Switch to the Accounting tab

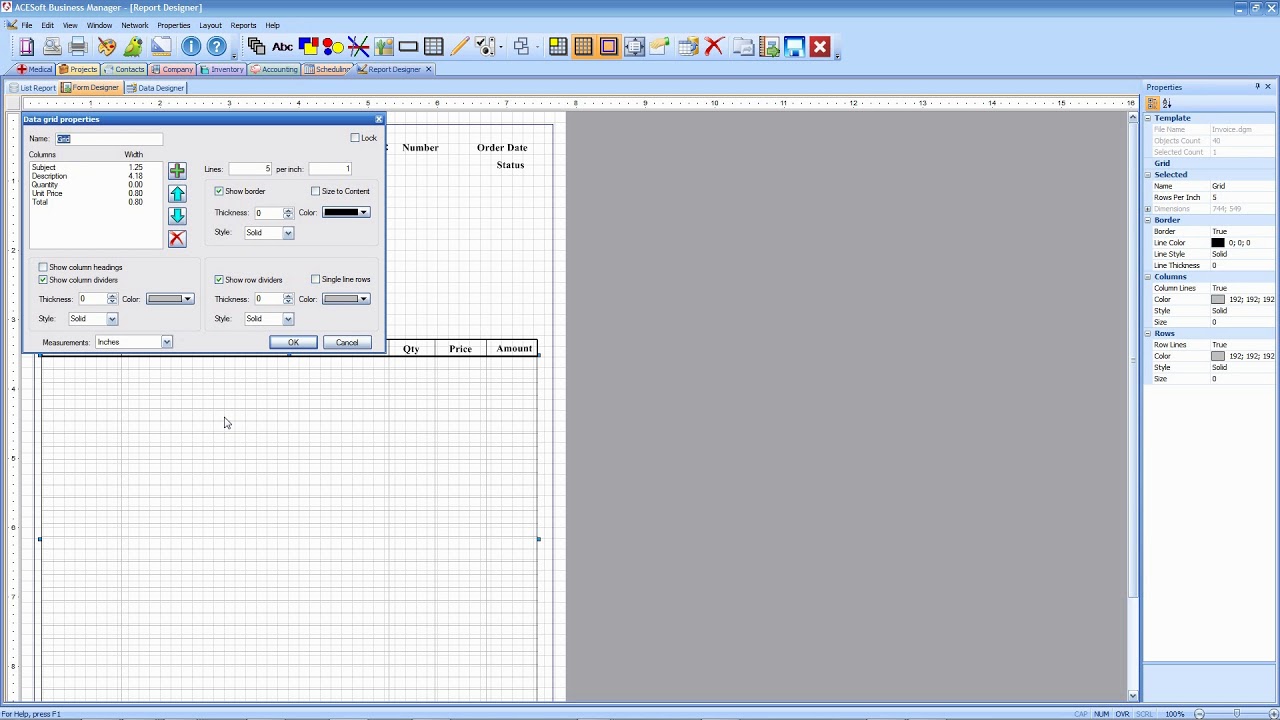click(x=274, y=69)
